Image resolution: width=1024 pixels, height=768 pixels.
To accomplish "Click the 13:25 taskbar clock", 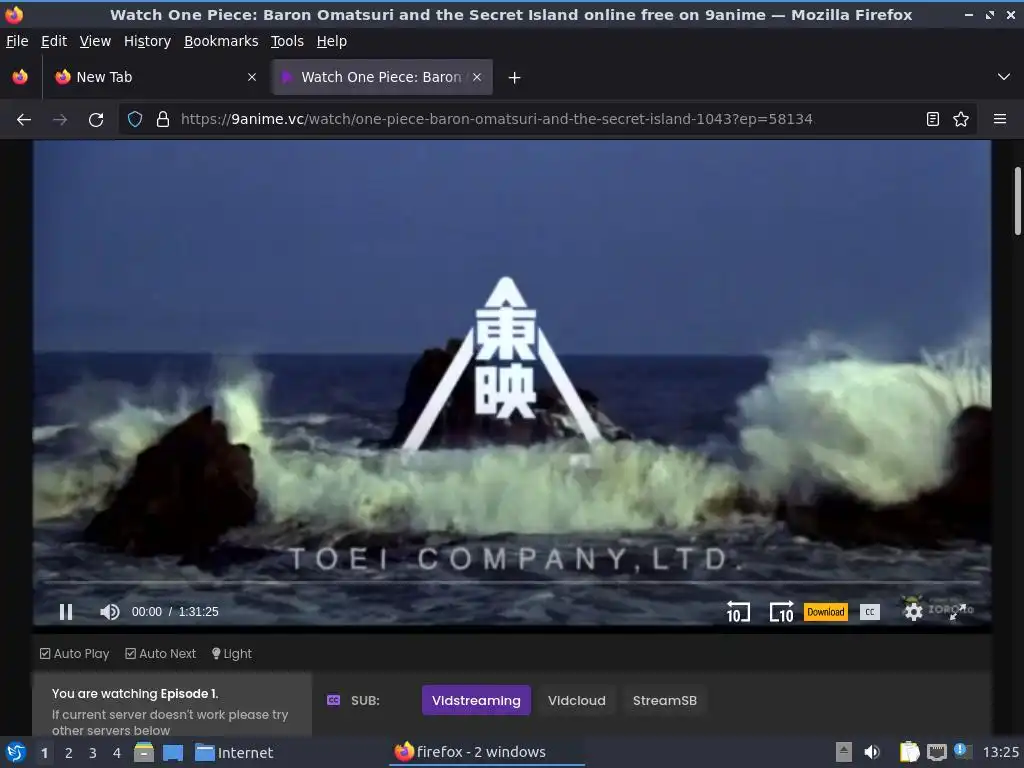I will point(1000,752).
